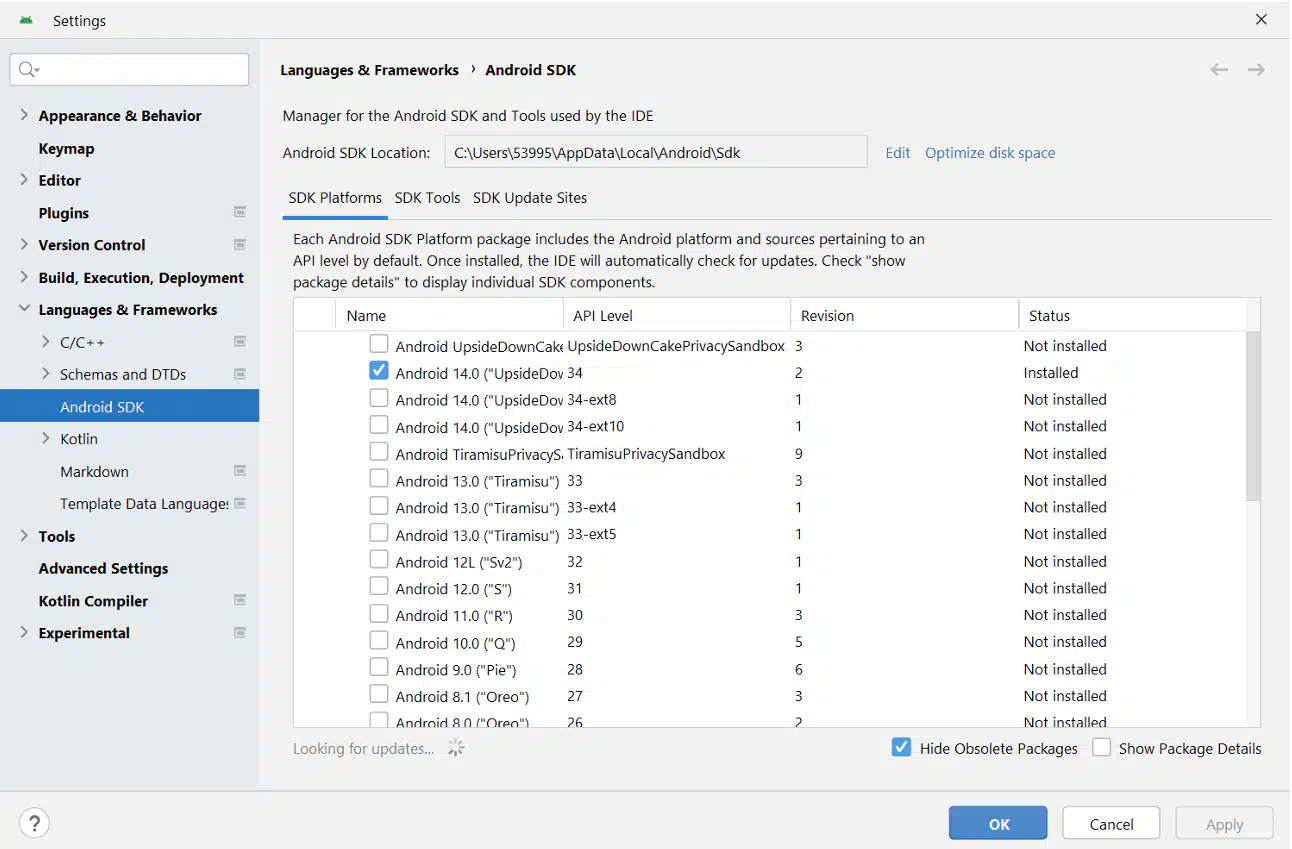Check the Android 13.0 API 33 checkbox

pyautogui.click(x=379, y=479)
